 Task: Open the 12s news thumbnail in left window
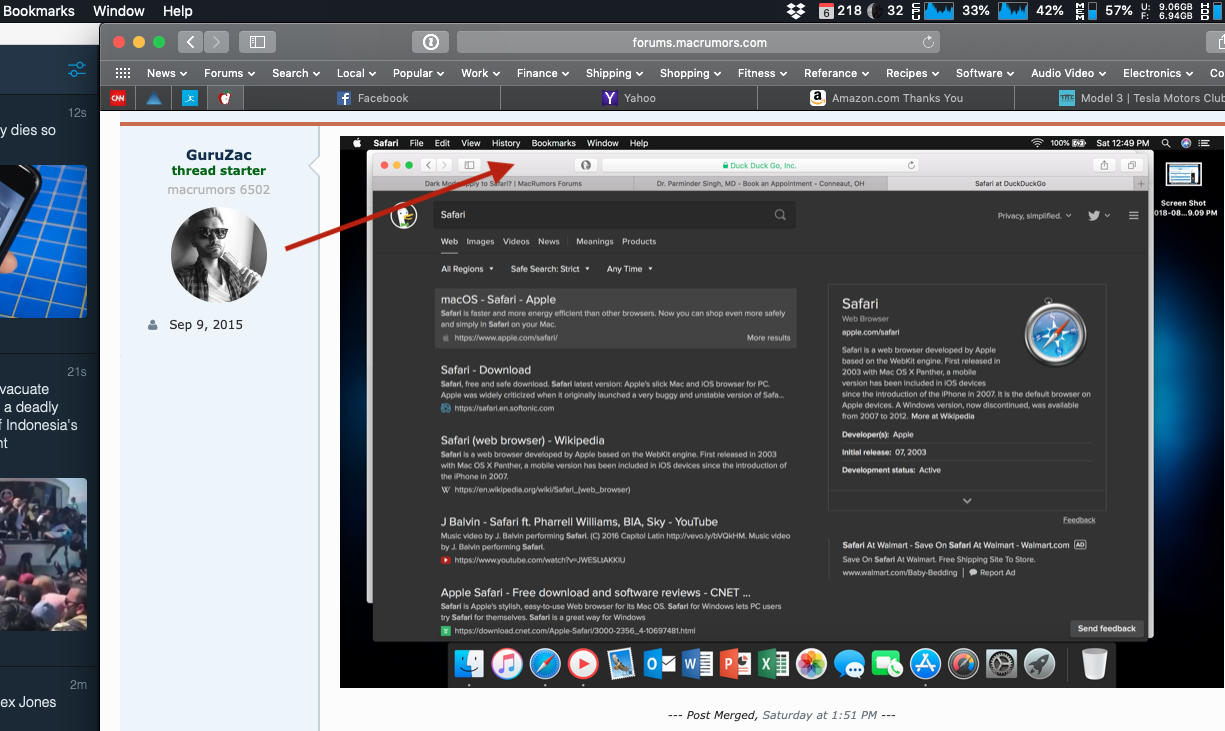click(x=43, y=242)
